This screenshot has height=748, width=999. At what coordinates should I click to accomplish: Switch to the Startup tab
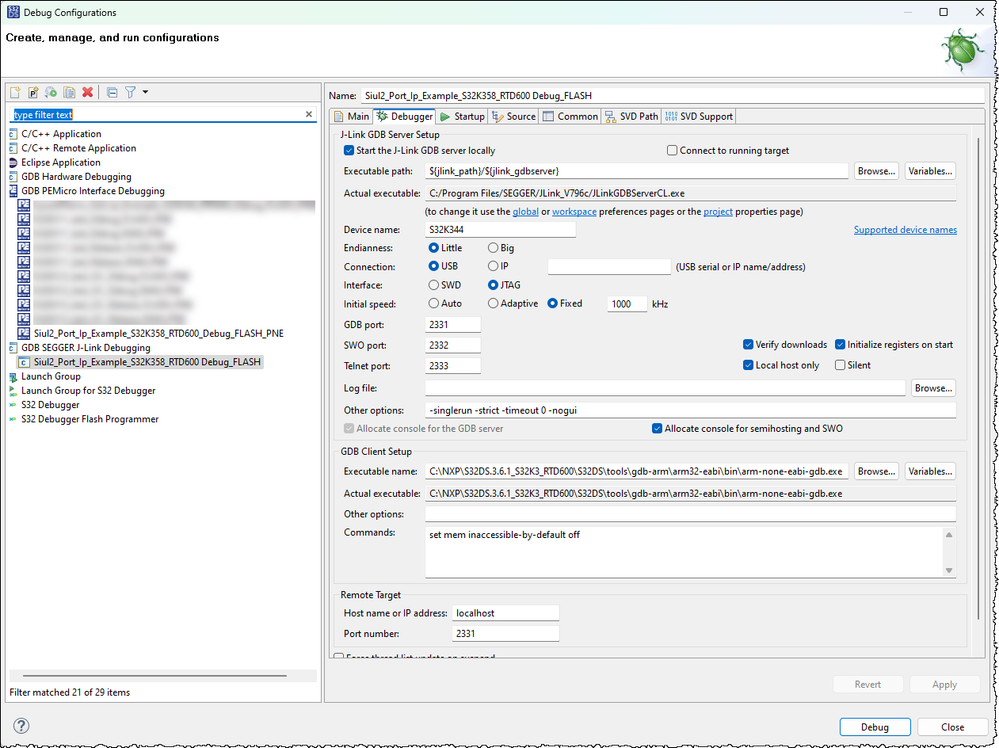click(x=463, y=116)
